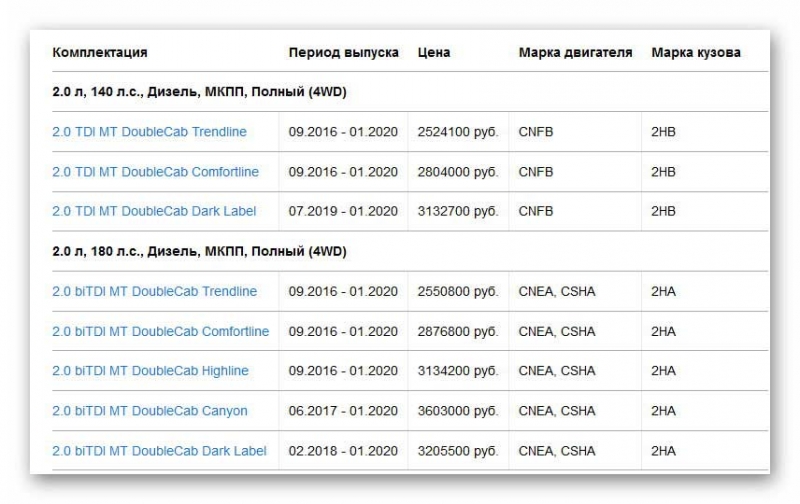The height and width of the screenshot is (504, 800).
Task: Click the period in the TDI Trendline row
Action: (343, 132)
